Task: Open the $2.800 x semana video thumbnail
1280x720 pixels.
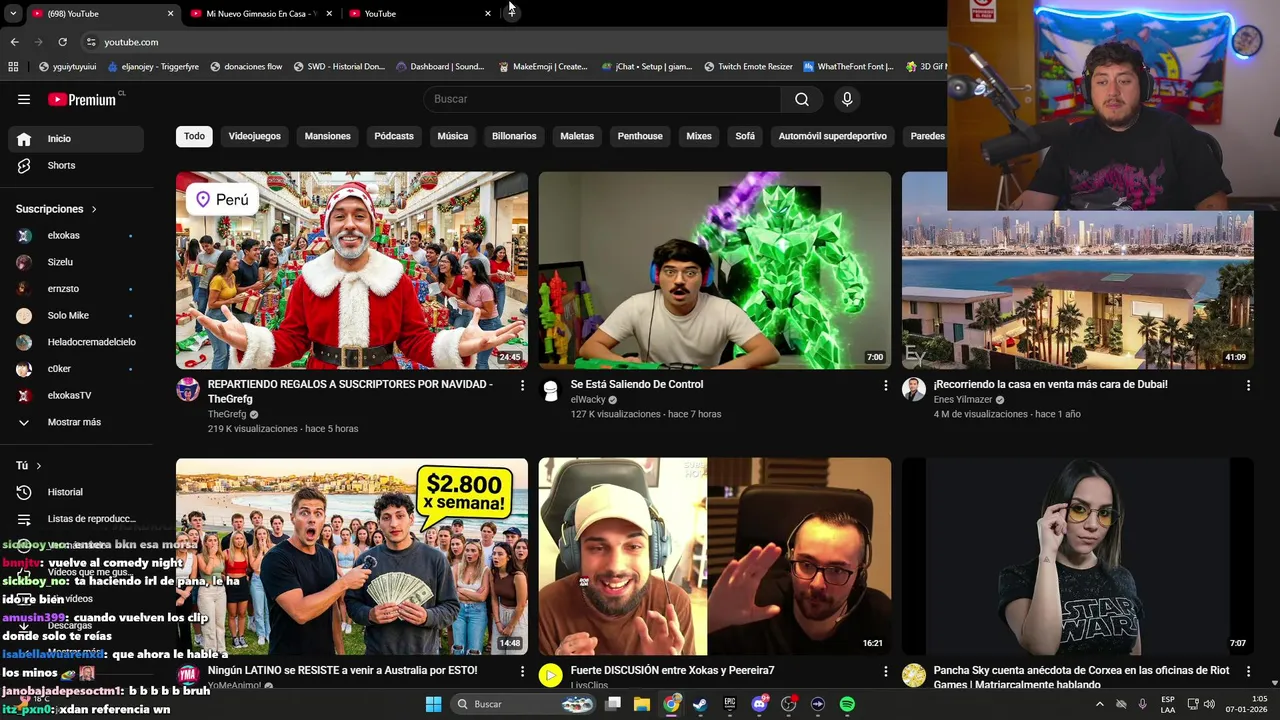Action: coord(352,556)
